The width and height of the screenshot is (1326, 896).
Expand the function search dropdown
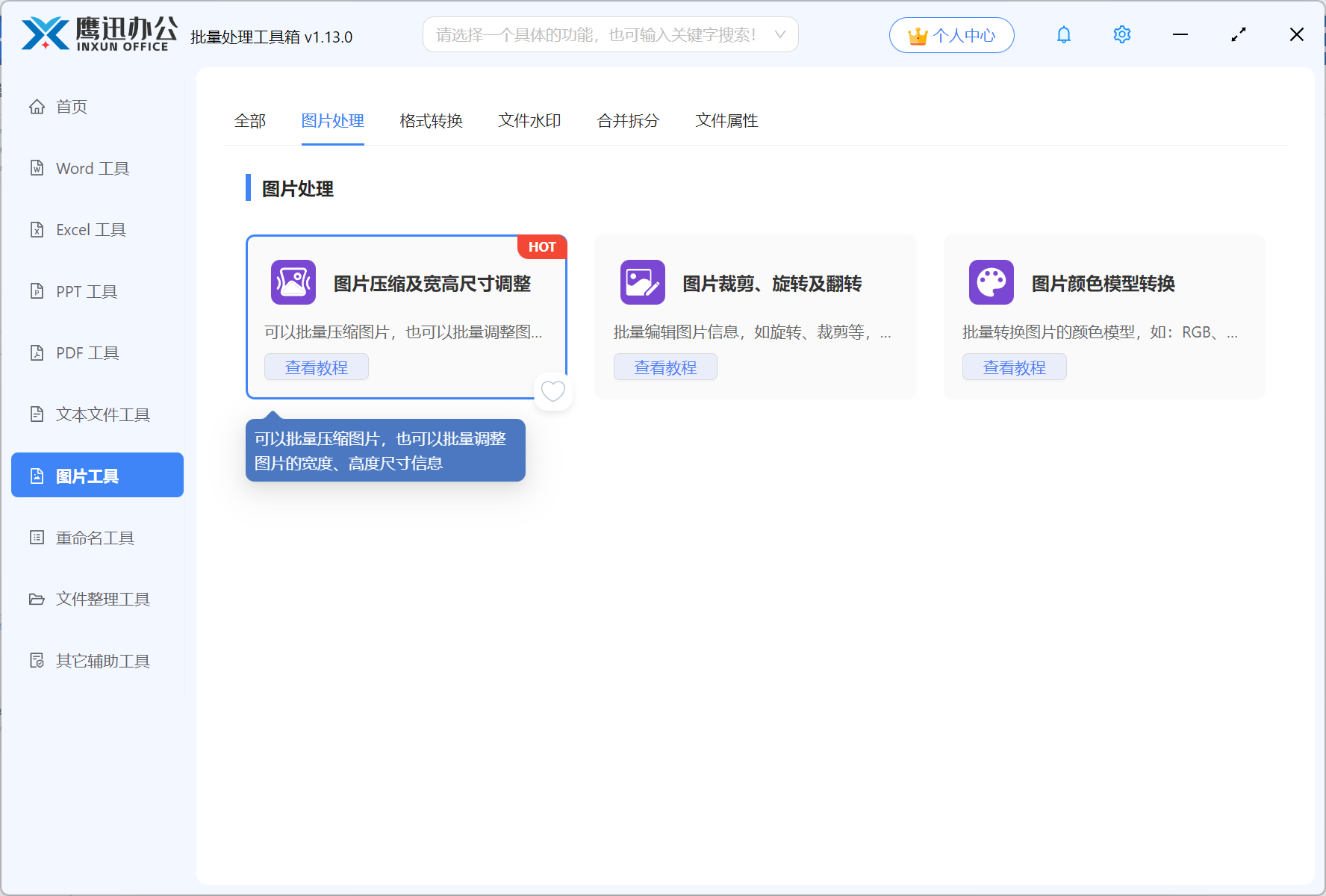(x=779, y=34)
